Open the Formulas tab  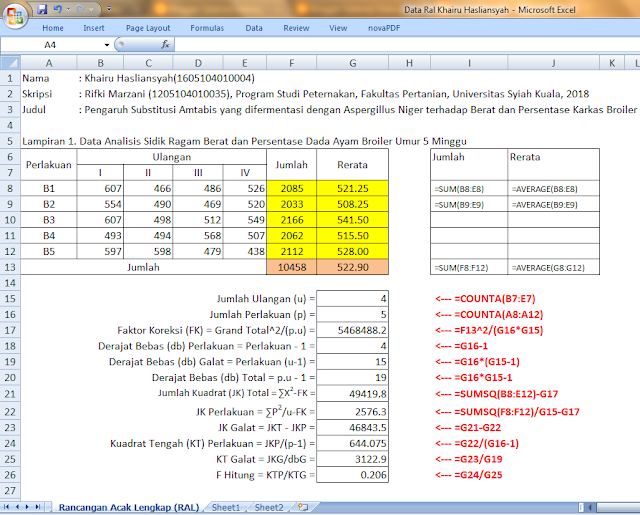tap(207, 28)
